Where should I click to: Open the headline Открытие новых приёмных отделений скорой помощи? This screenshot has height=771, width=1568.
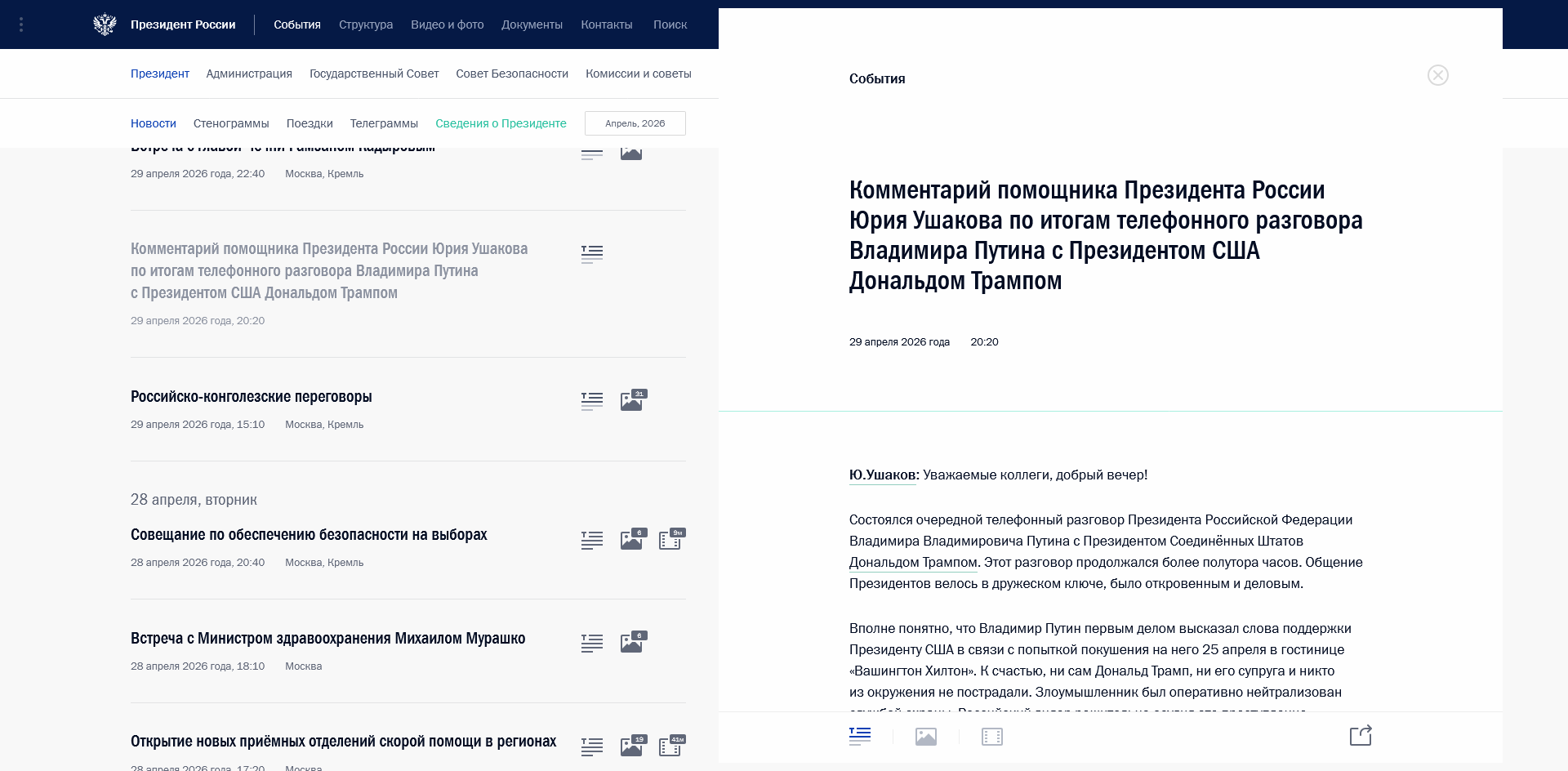point(343,742)
